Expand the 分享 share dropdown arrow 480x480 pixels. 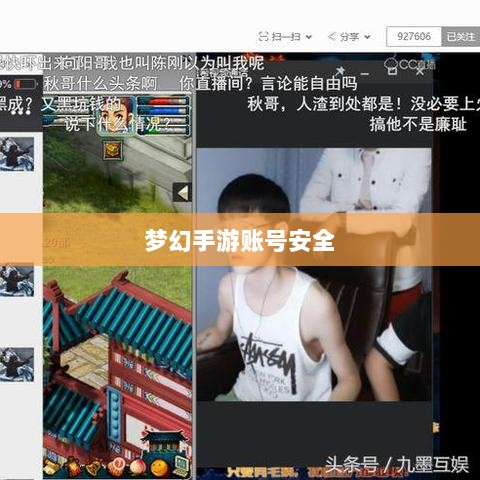[x=367, y=37]
